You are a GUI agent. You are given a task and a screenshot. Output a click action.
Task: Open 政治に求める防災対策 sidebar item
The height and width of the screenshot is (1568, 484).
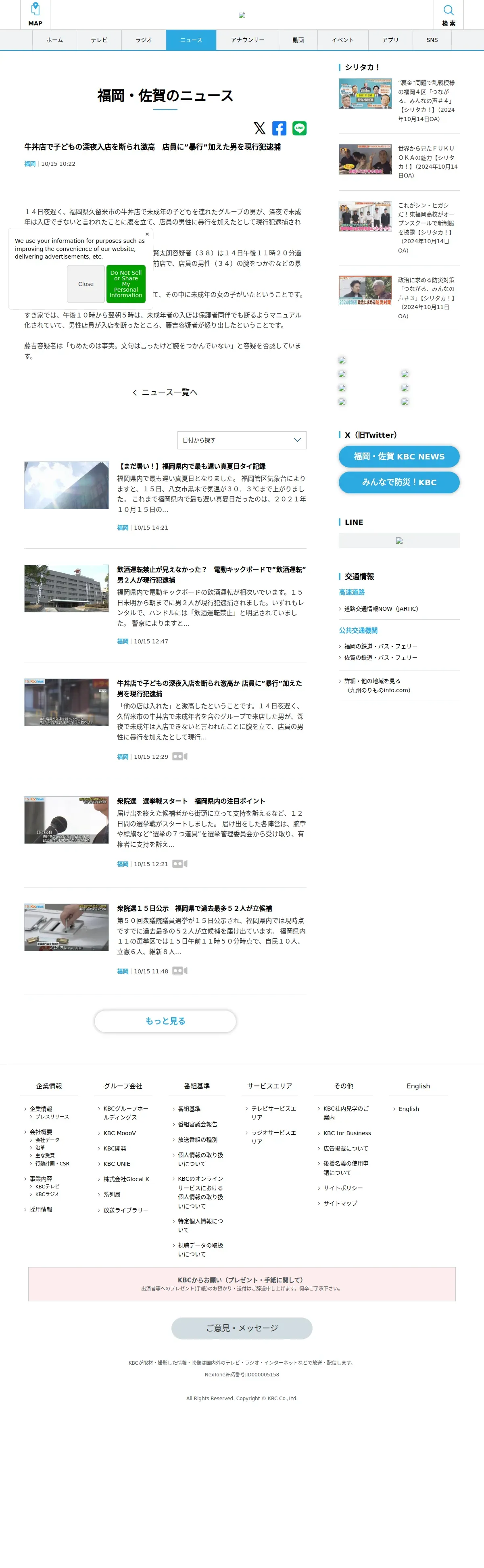click(x=399, y=298)
